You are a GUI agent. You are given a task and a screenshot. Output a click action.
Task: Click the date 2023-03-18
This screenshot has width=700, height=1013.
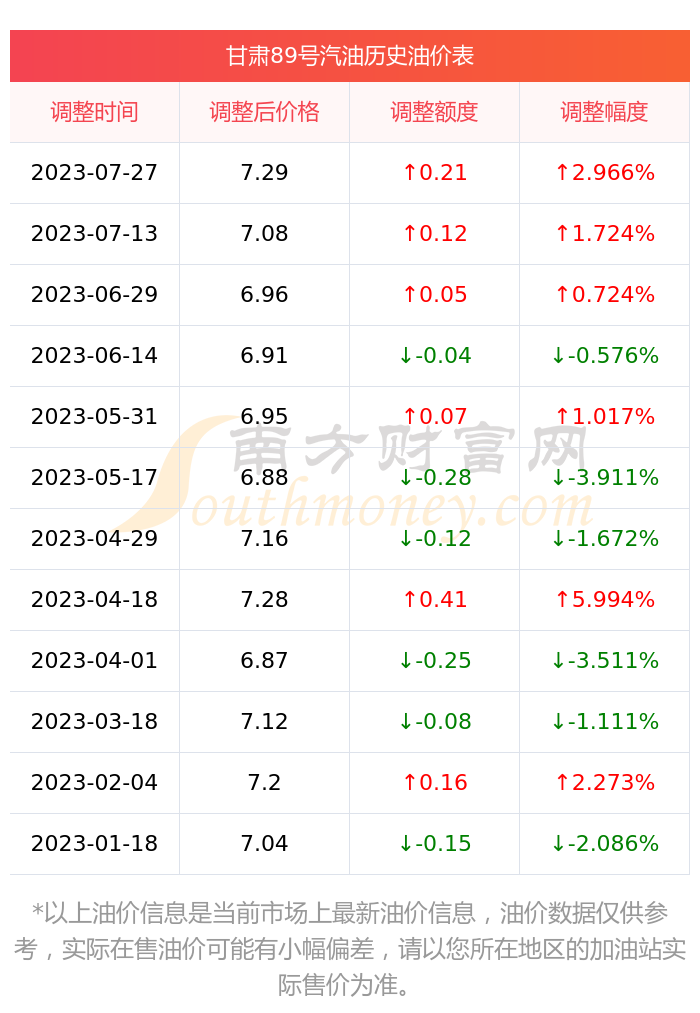tap(94, 722)
